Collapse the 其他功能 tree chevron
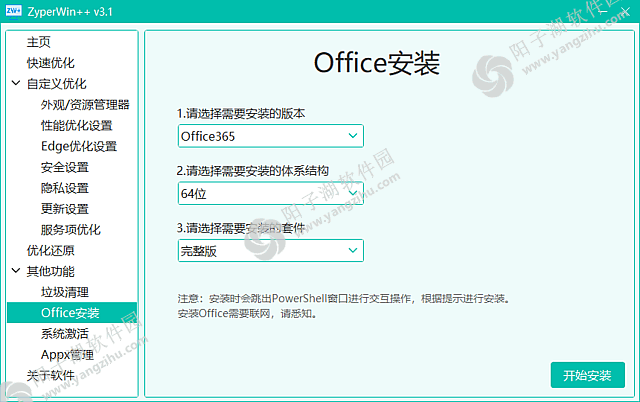 16,271
